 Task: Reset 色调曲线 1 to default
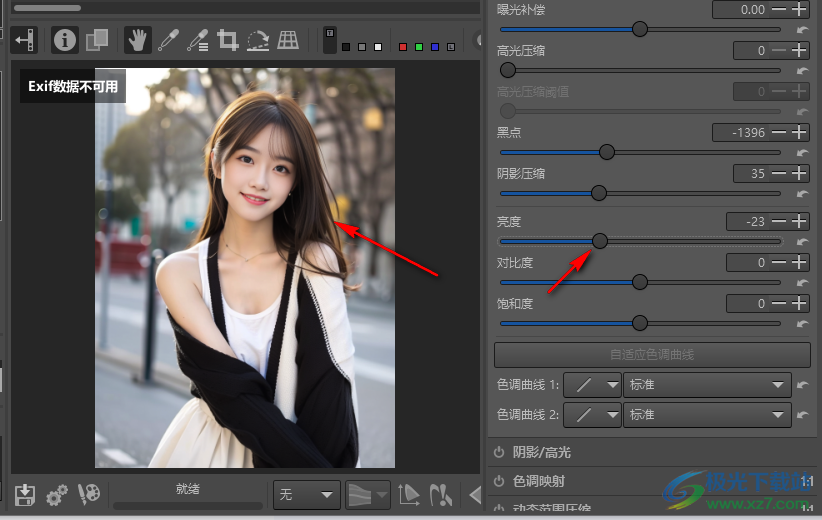point(802,385)
